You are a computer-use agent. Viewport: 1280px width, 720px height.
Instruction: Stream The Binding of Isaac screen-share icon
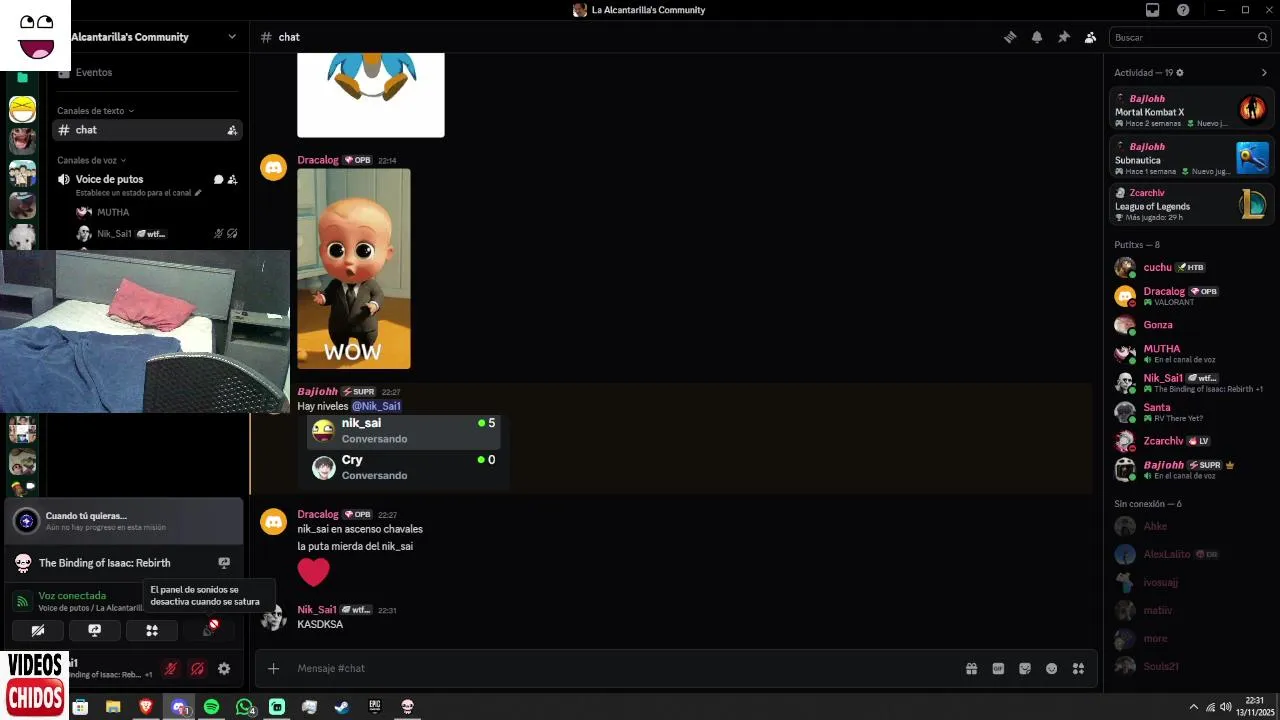click(x=224, y=563)
